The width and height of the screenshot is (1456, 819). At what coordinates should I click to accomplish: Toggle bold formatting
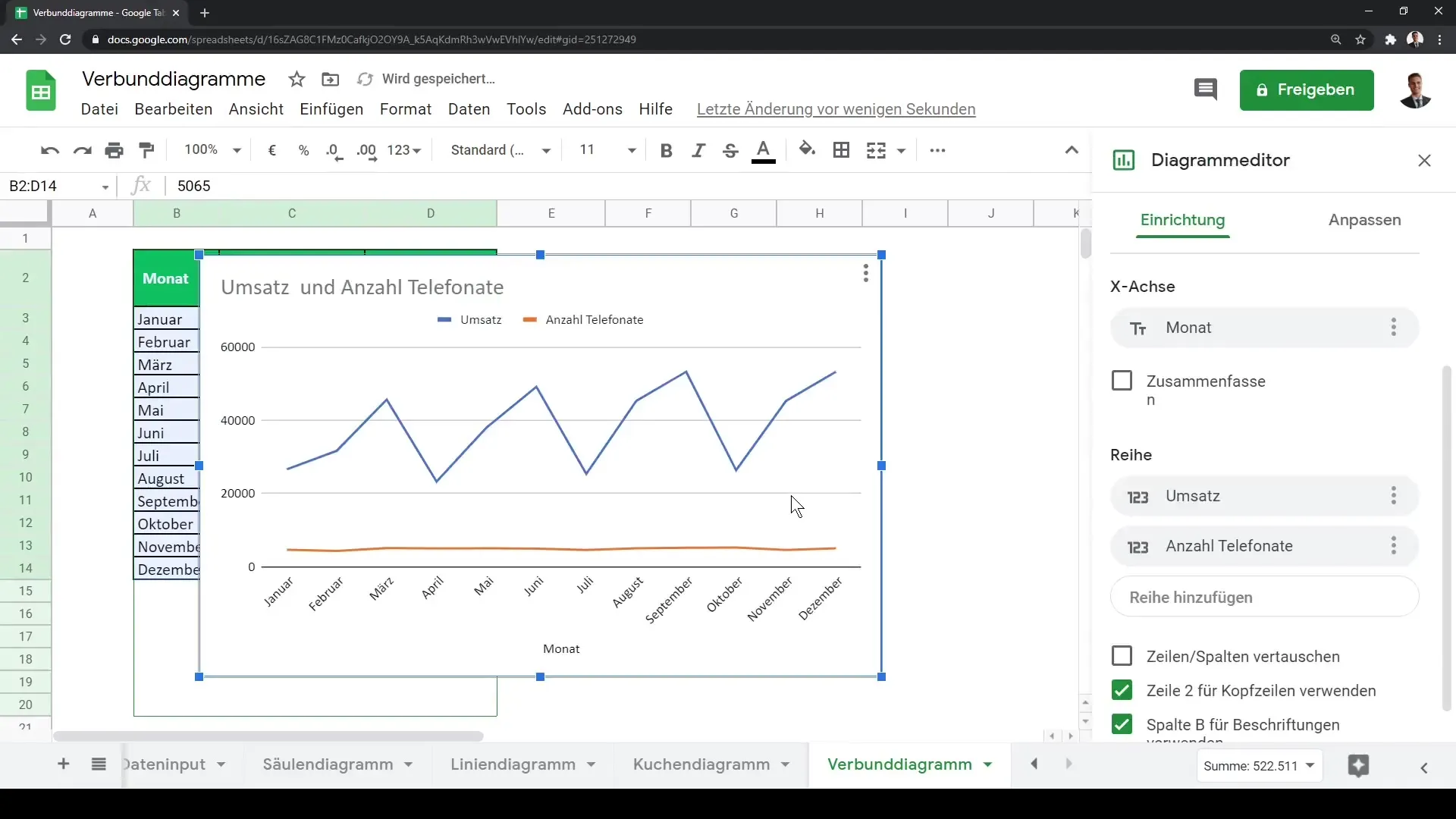click(x=667, y=150)
